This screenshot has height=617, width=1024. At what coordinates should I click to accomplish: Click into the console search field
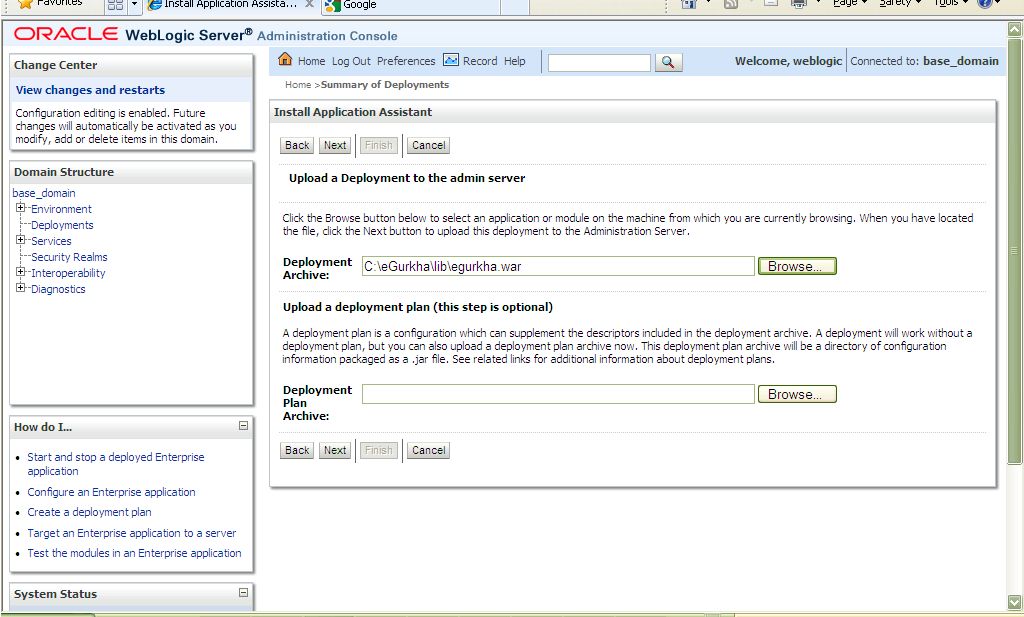click(599, 63)
